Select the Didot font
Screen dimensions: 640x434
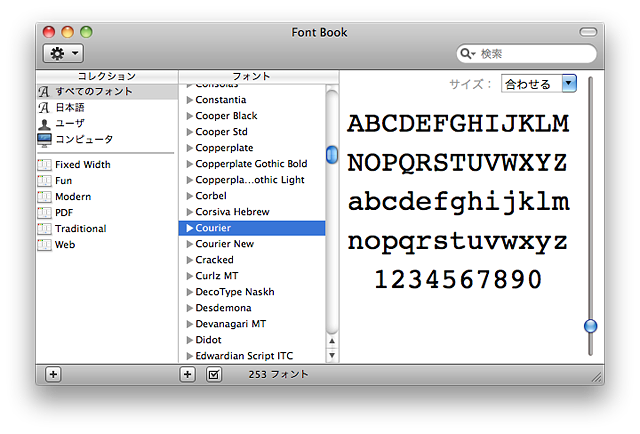click(252, 340)
